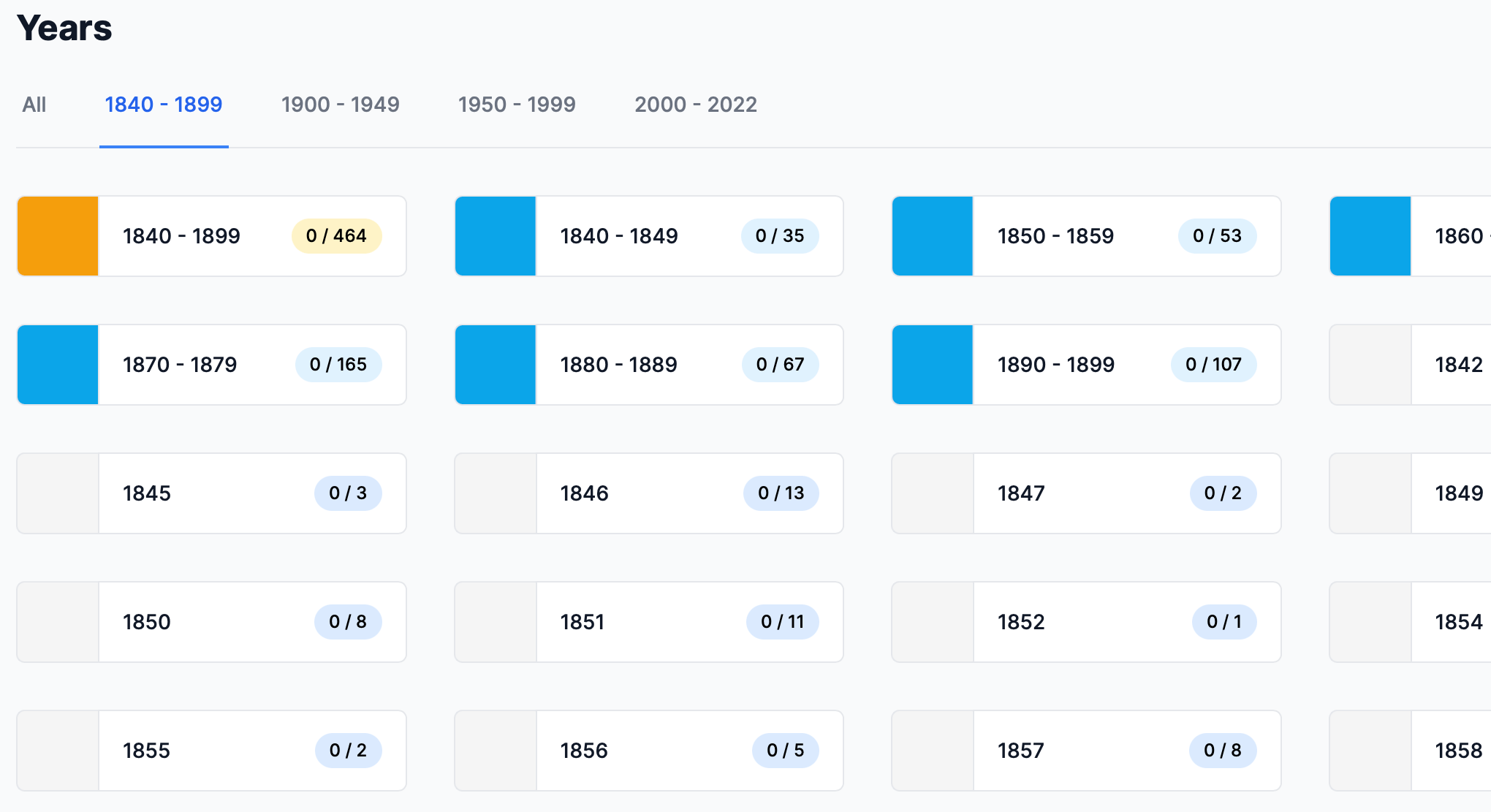
Task: Go to the 2000 - 2022 tab
Action: coord(695,105)
